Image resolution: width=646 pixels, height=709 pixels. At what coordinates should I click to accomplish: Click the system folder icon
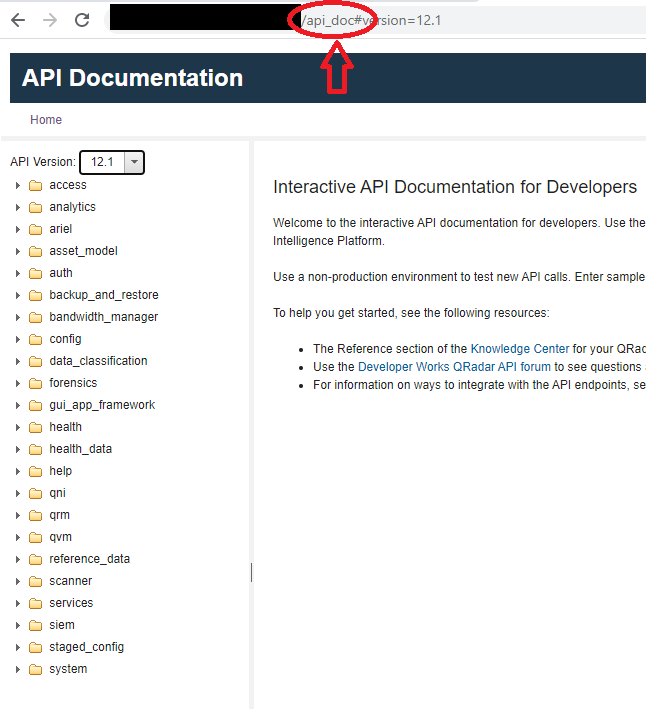coord(35,670)
